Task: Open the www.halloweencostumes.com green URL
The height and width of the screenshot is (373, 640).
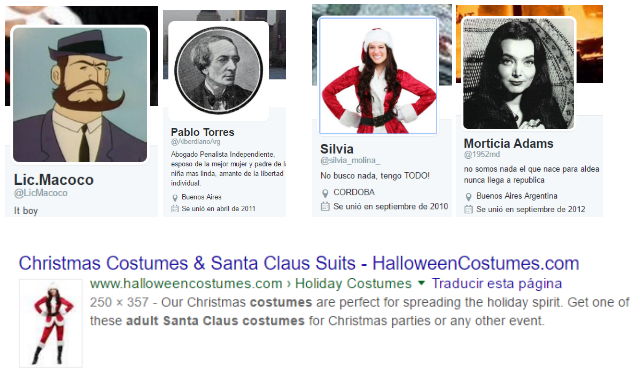Action: click(x=186, y=284)
